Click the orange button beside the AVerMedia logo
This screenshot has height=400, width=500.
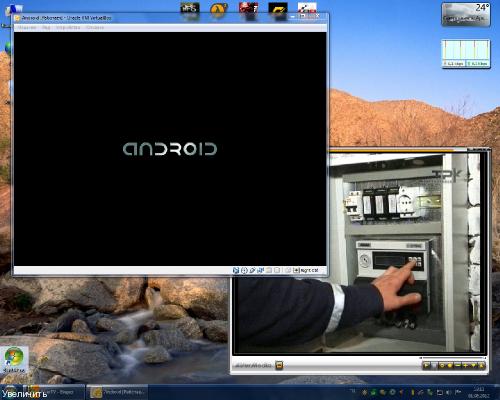pyautogui.click(x=279, y=365)
